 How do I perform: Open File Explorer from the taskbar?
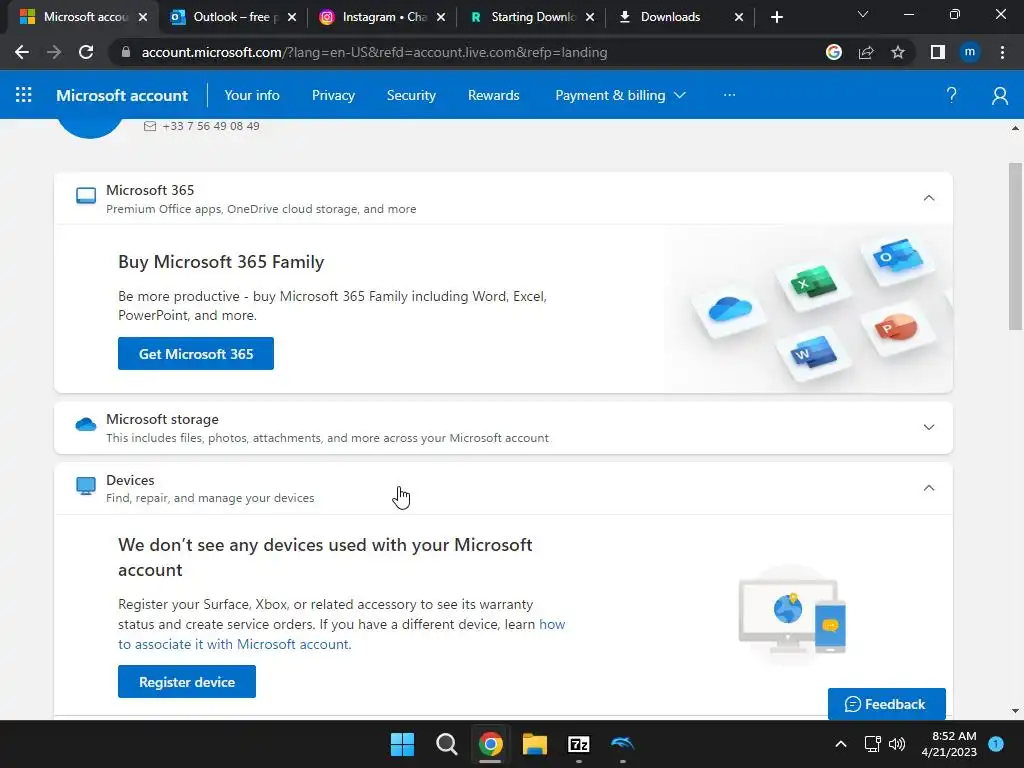click(534, 744)
